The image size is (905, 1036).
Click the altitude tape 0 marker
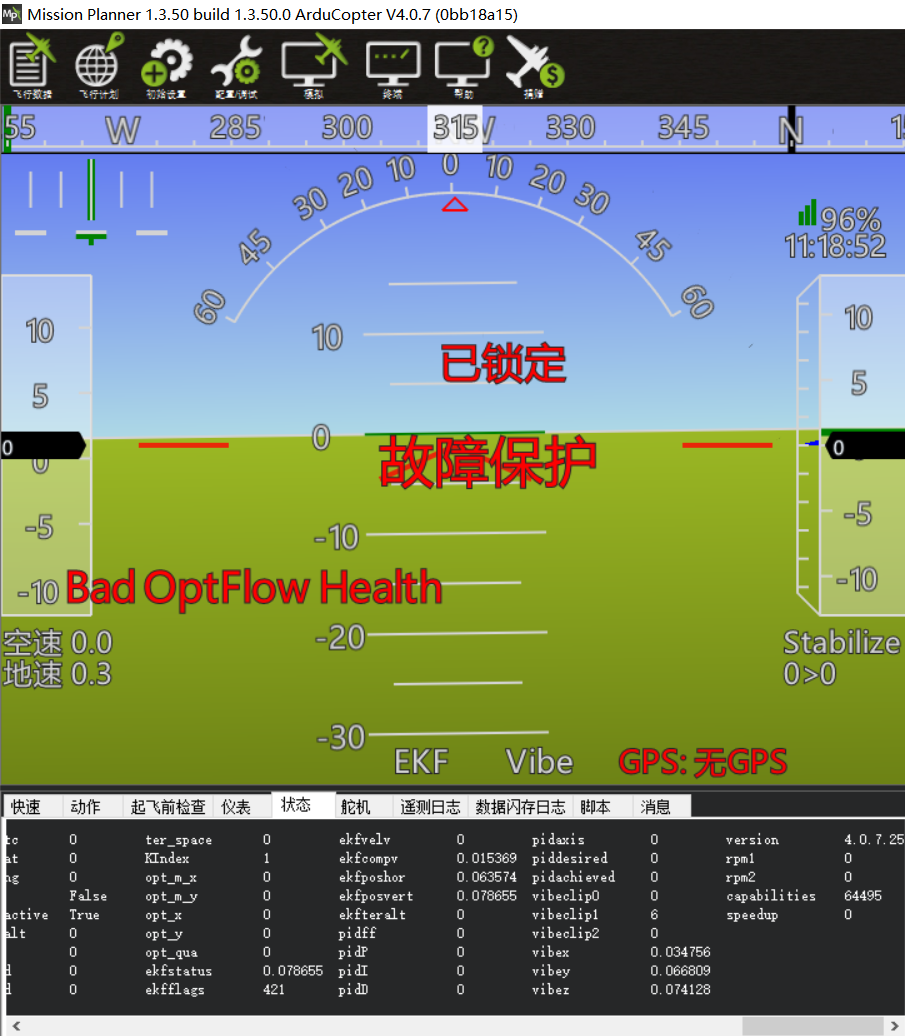[x=865, y=447]
